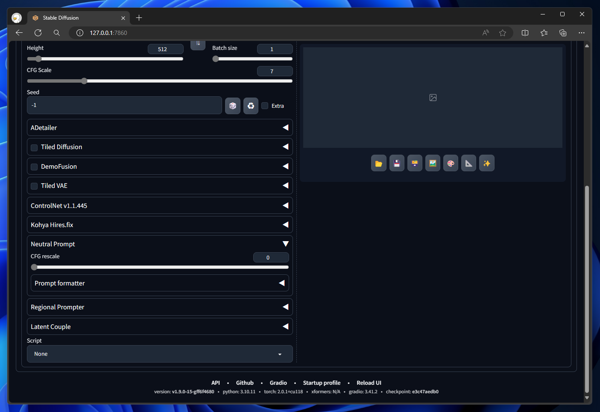Click the CFG rescale value box showing 0
This screenshot has width=600, height=412.
pyautogui.click(x=271, y=257)
